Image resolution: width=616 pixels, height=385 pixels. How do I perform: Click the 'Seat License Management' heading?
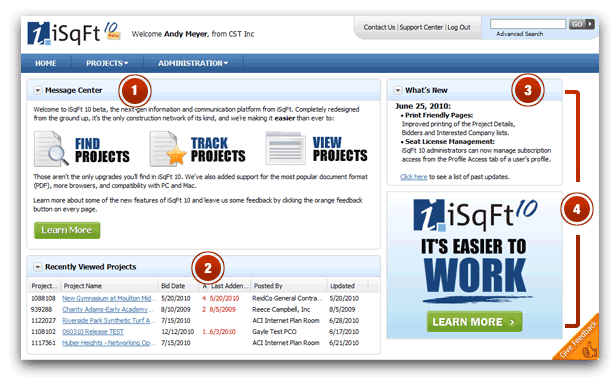450,141
